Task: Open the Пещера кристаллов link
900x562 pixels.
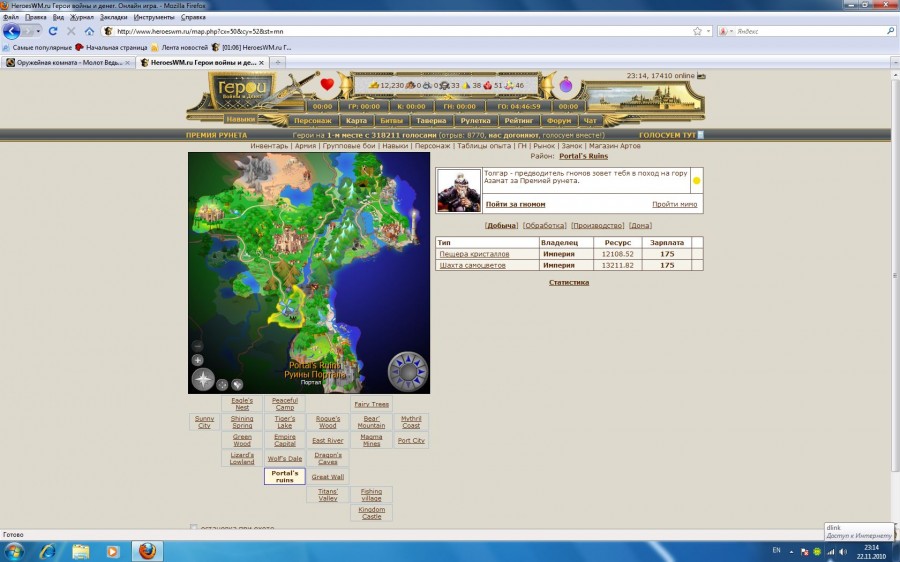Action: coord(474,254)
